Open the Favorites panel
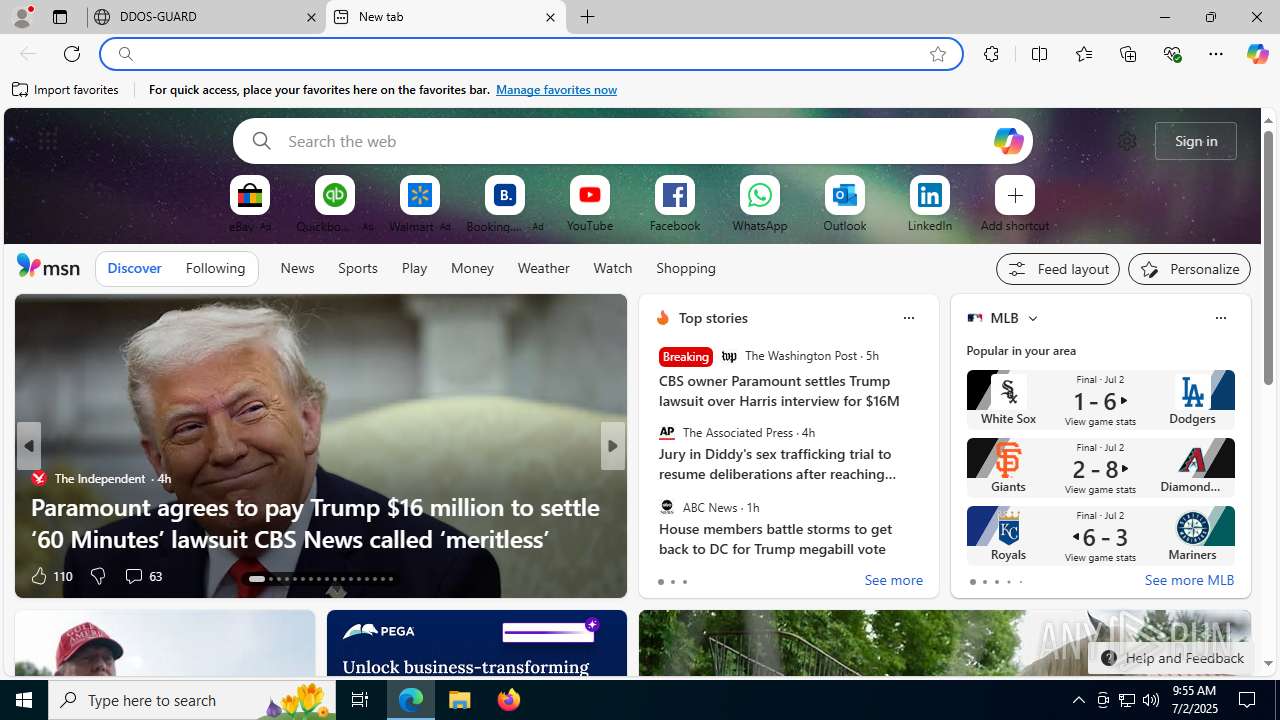Image resolution: width=1280 pixels, height=720 pixels. click(1084, 54)
